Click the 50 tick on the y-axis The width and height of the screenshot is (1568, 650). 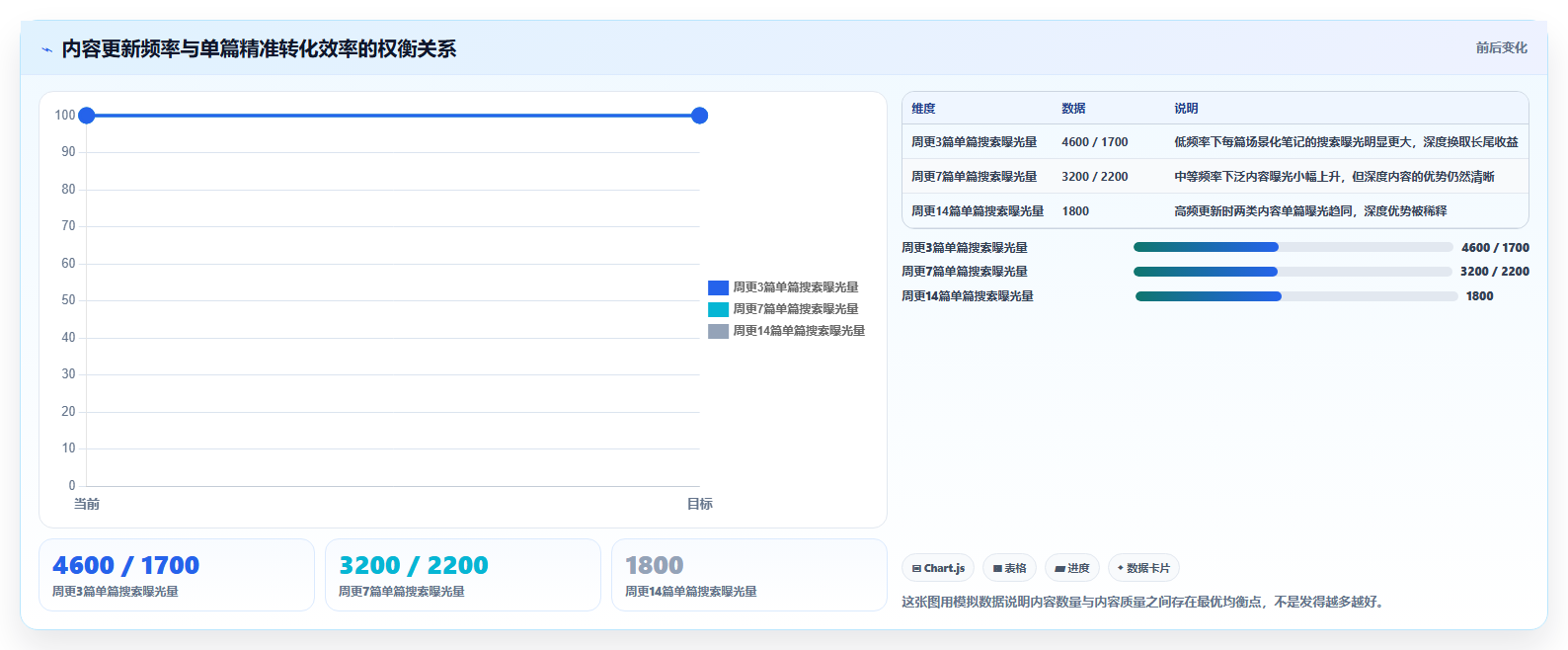point(68,300)
